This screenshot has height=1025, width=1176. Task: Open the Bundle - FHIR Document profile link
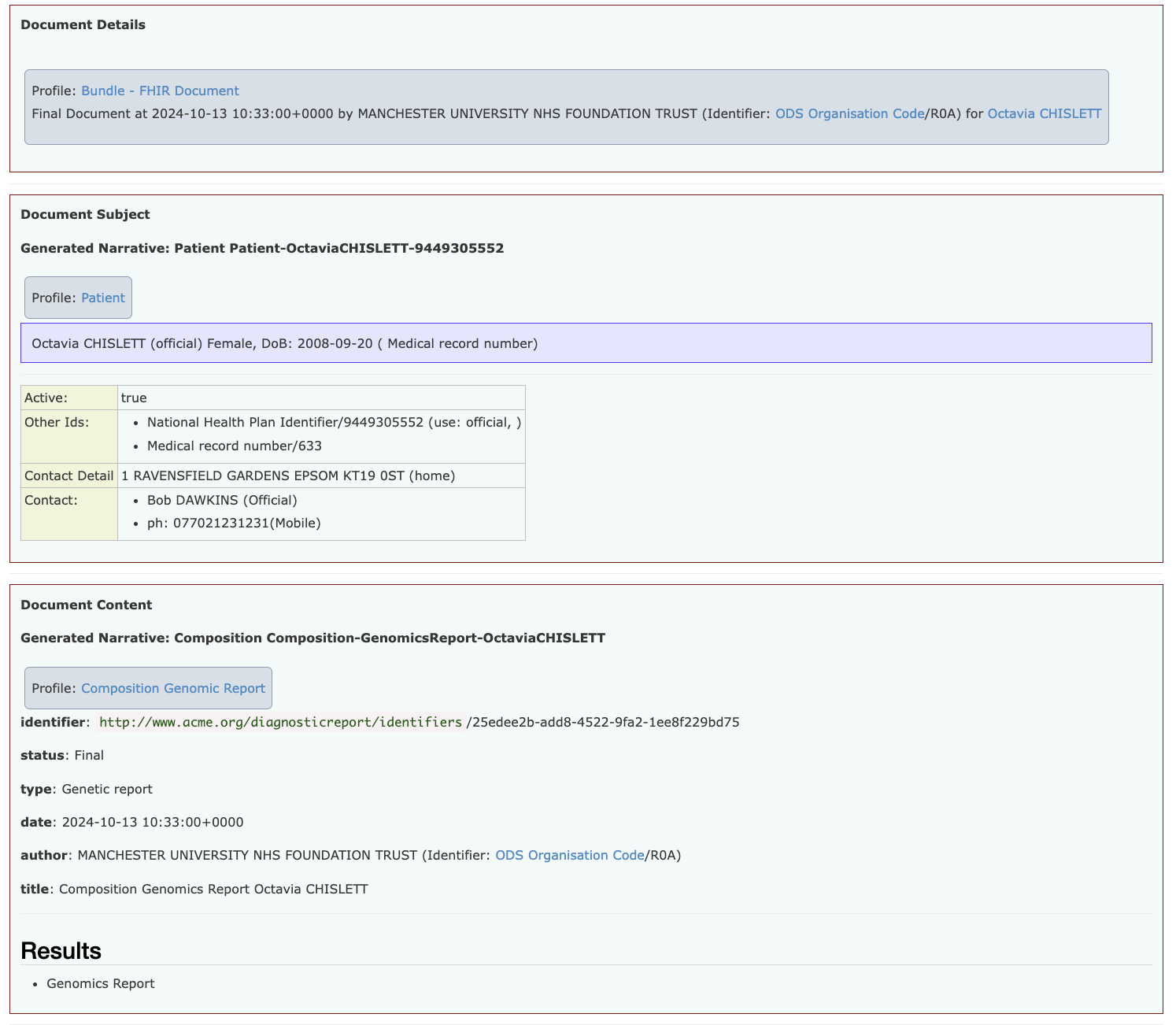click(x=160, y=91)
